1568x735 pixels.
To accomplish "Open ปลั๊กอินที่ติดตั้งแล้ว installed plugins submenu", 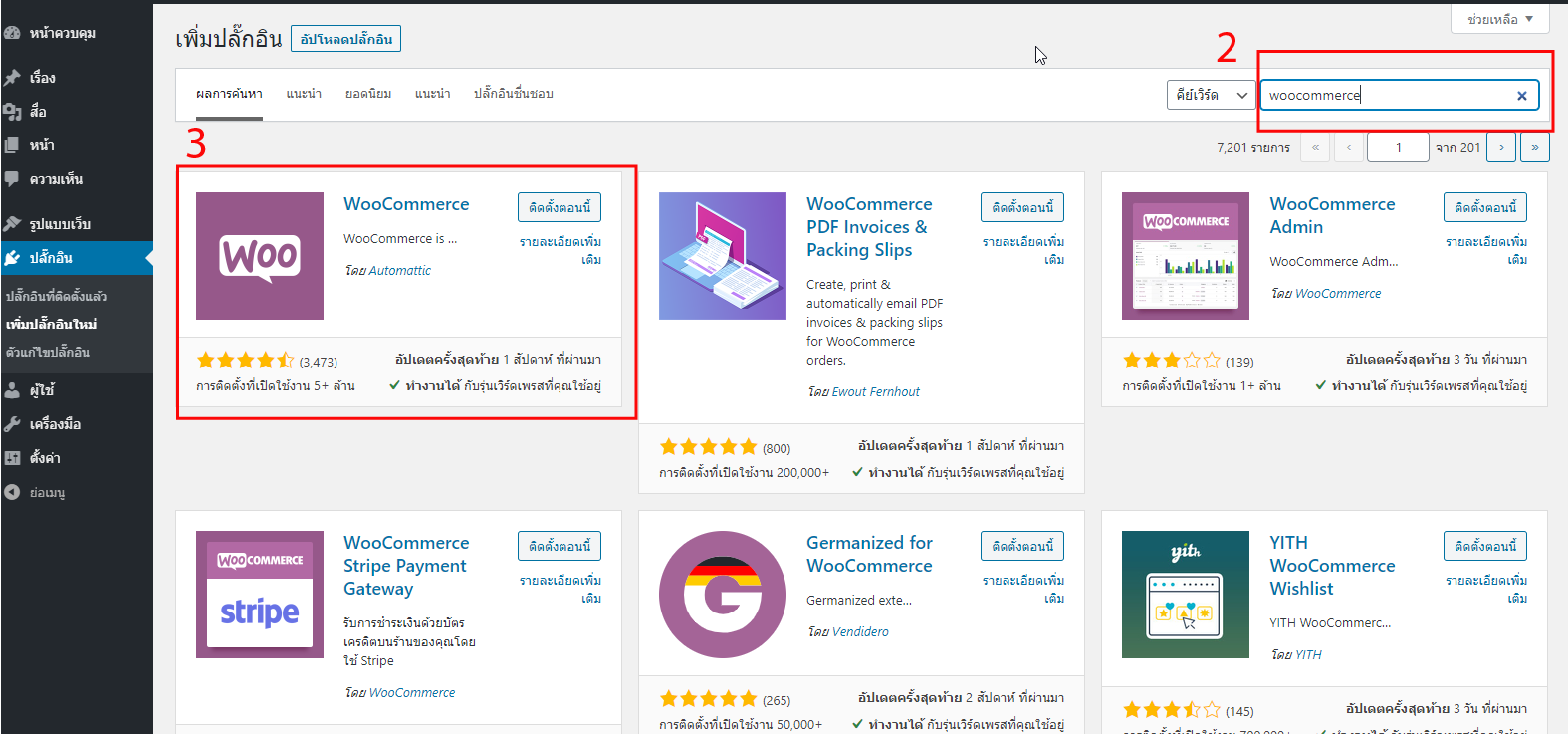I will pyautogui.click(x=56, y=296).
